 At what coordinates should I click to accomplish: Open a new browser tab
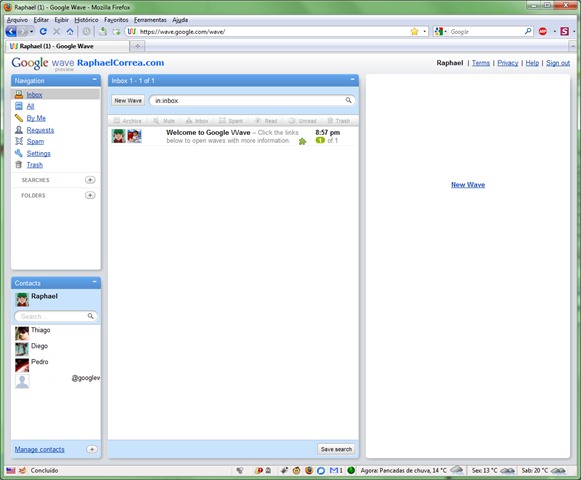click(x=137, y=46)
